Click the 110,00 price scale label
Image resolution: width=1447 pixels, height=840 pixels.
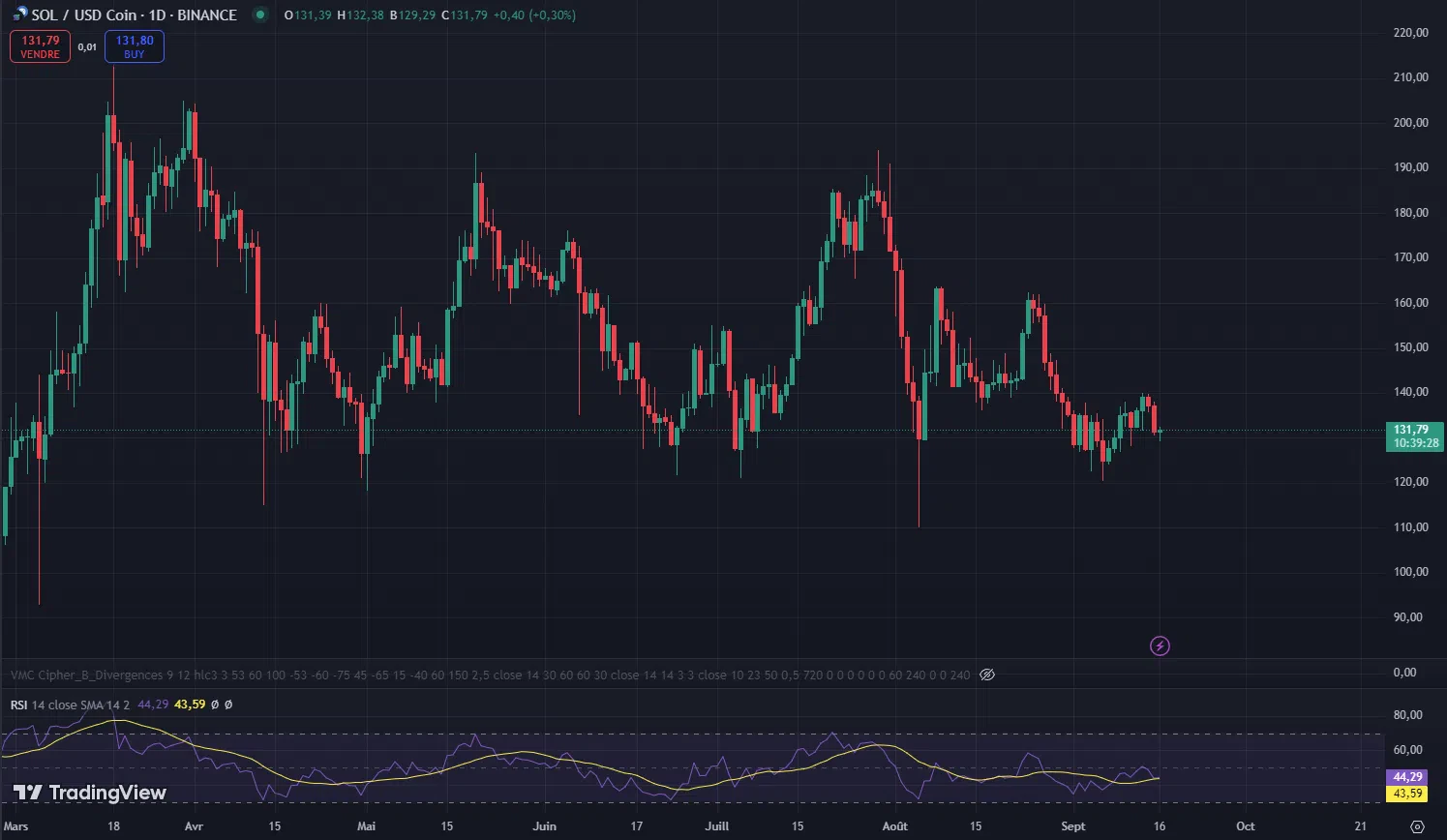[1410, 527]
